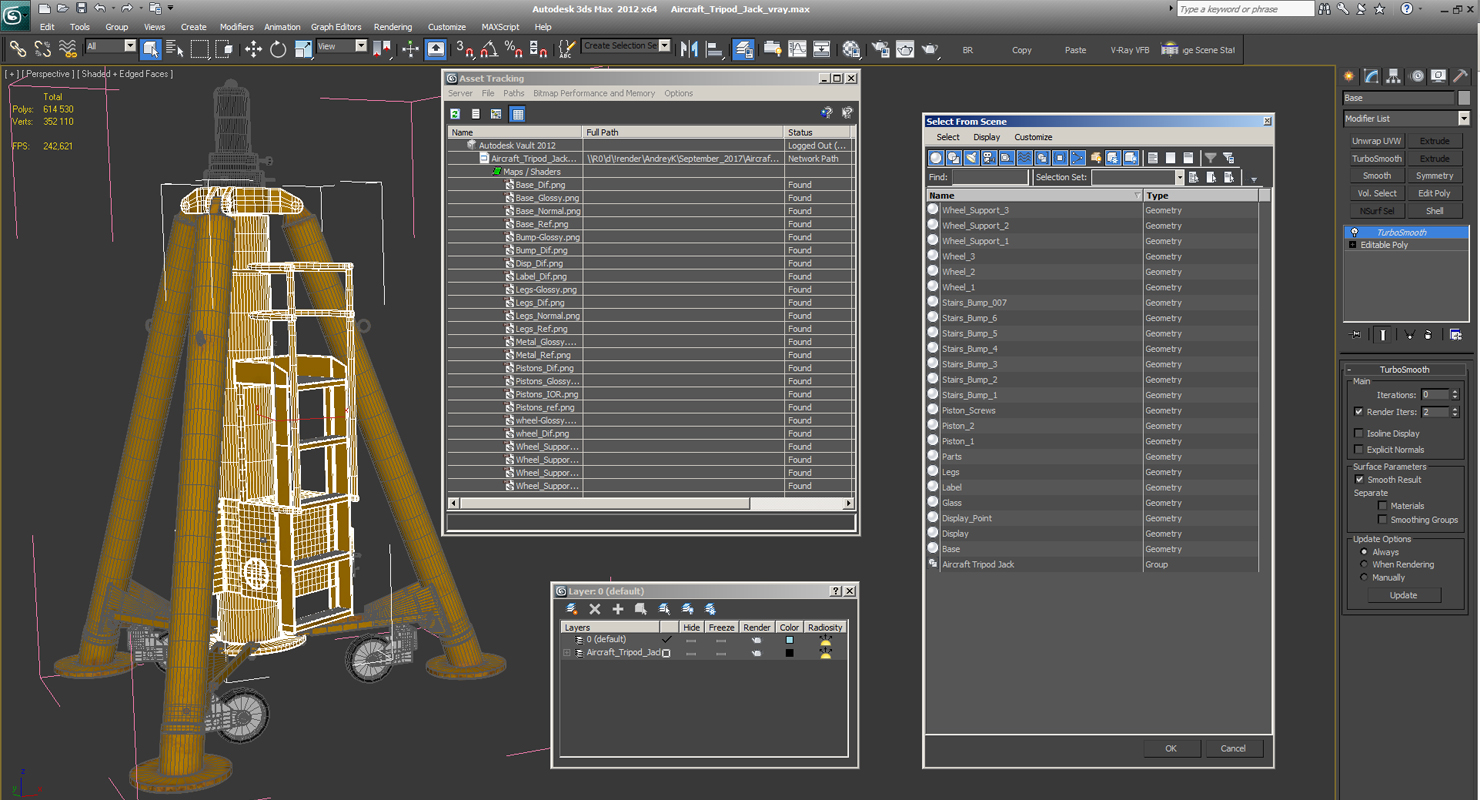Click Refresh icon in Asset Tracking window
The height and width of the screenshot is (800, 1480).
pos(455,114)
